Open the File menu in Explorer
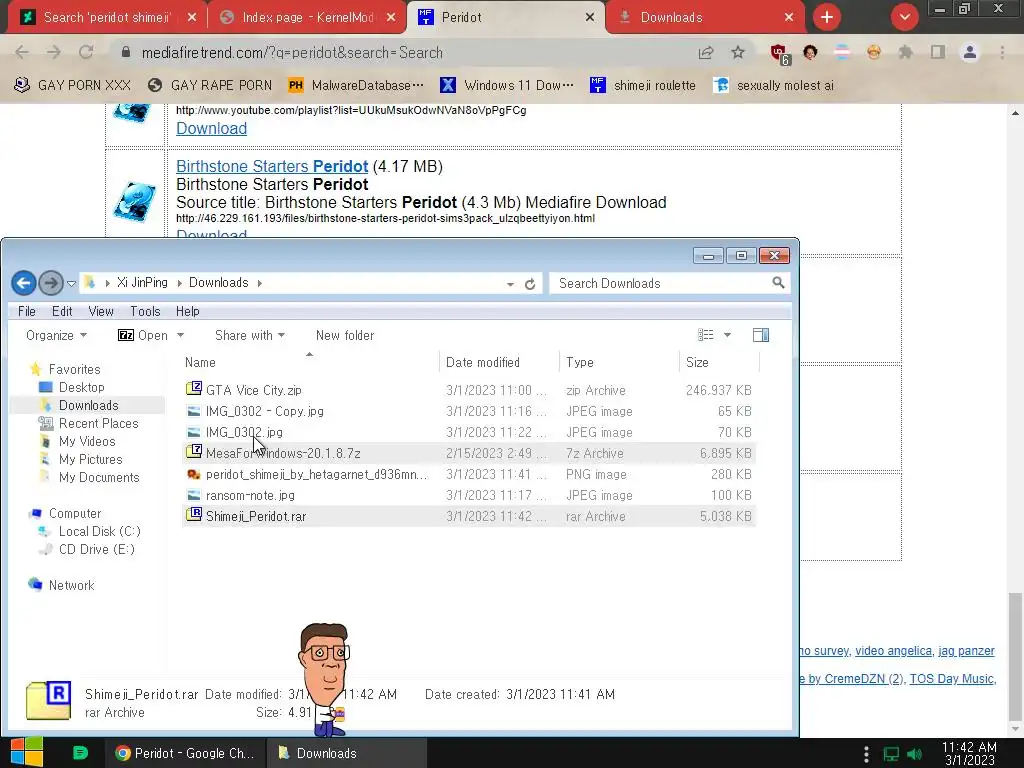This screenshot has width=1024, height=768. click(27, 312)
